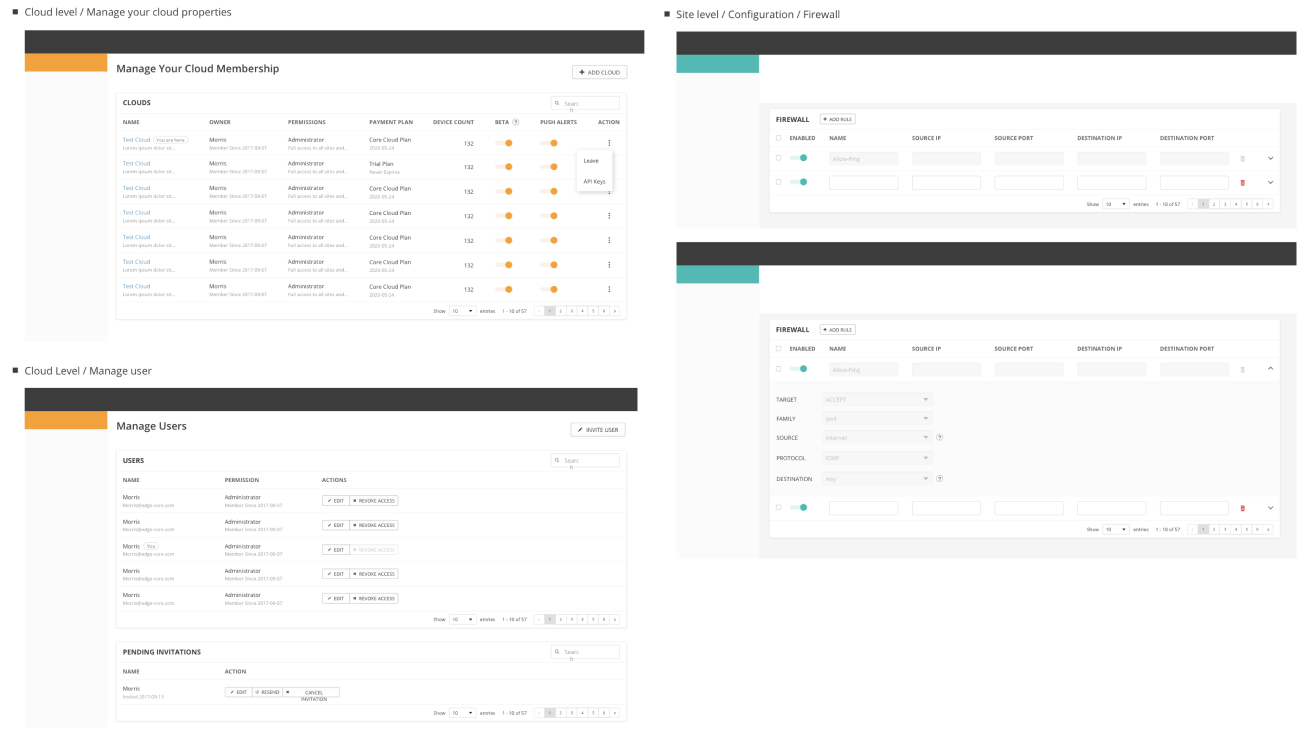Go to next page in expanded Firewall view

[1268, 529]
